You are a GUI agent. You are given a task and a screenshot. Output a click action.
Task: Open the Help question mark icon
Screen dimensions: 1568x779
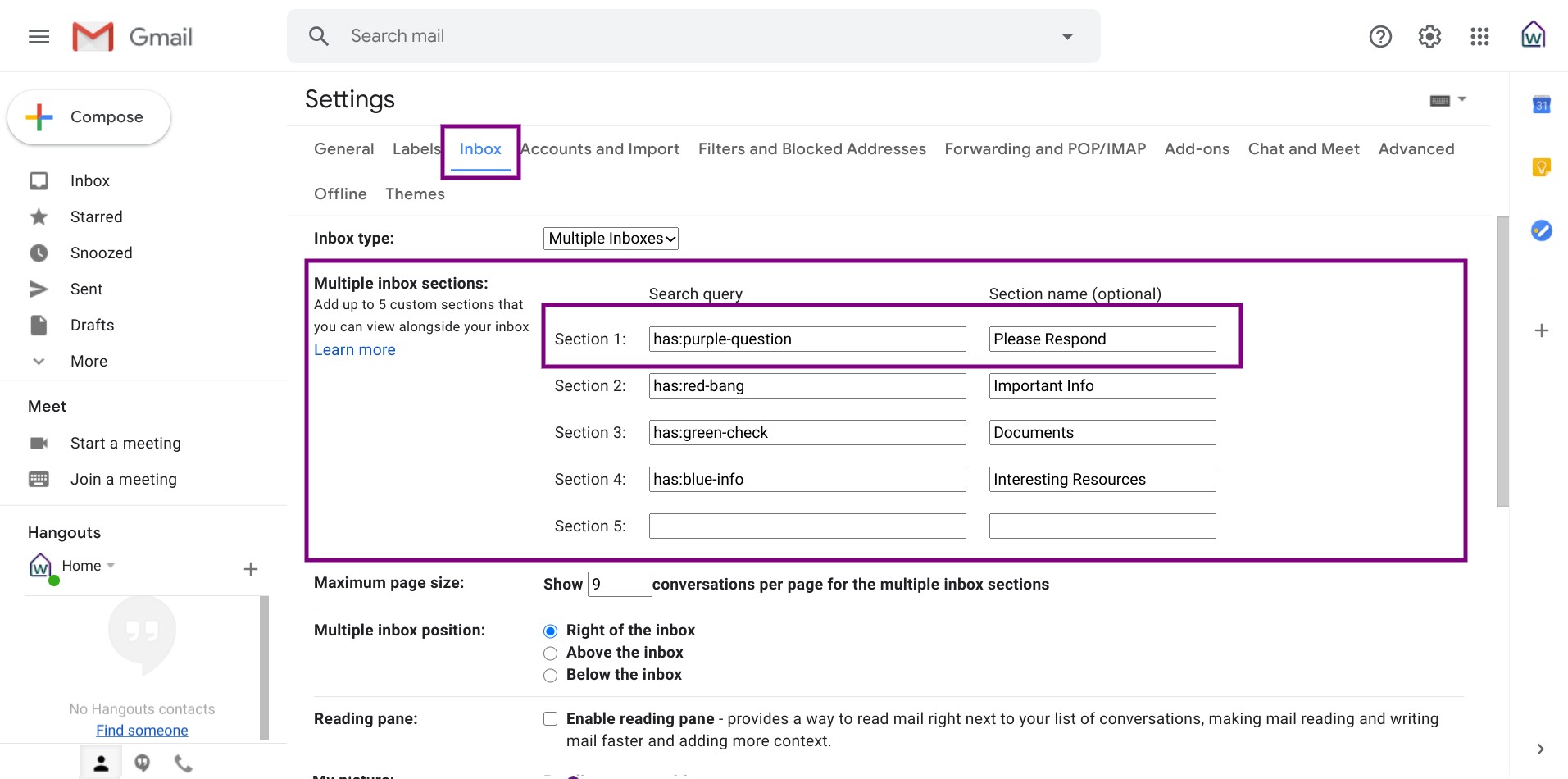pos(1380,36)
